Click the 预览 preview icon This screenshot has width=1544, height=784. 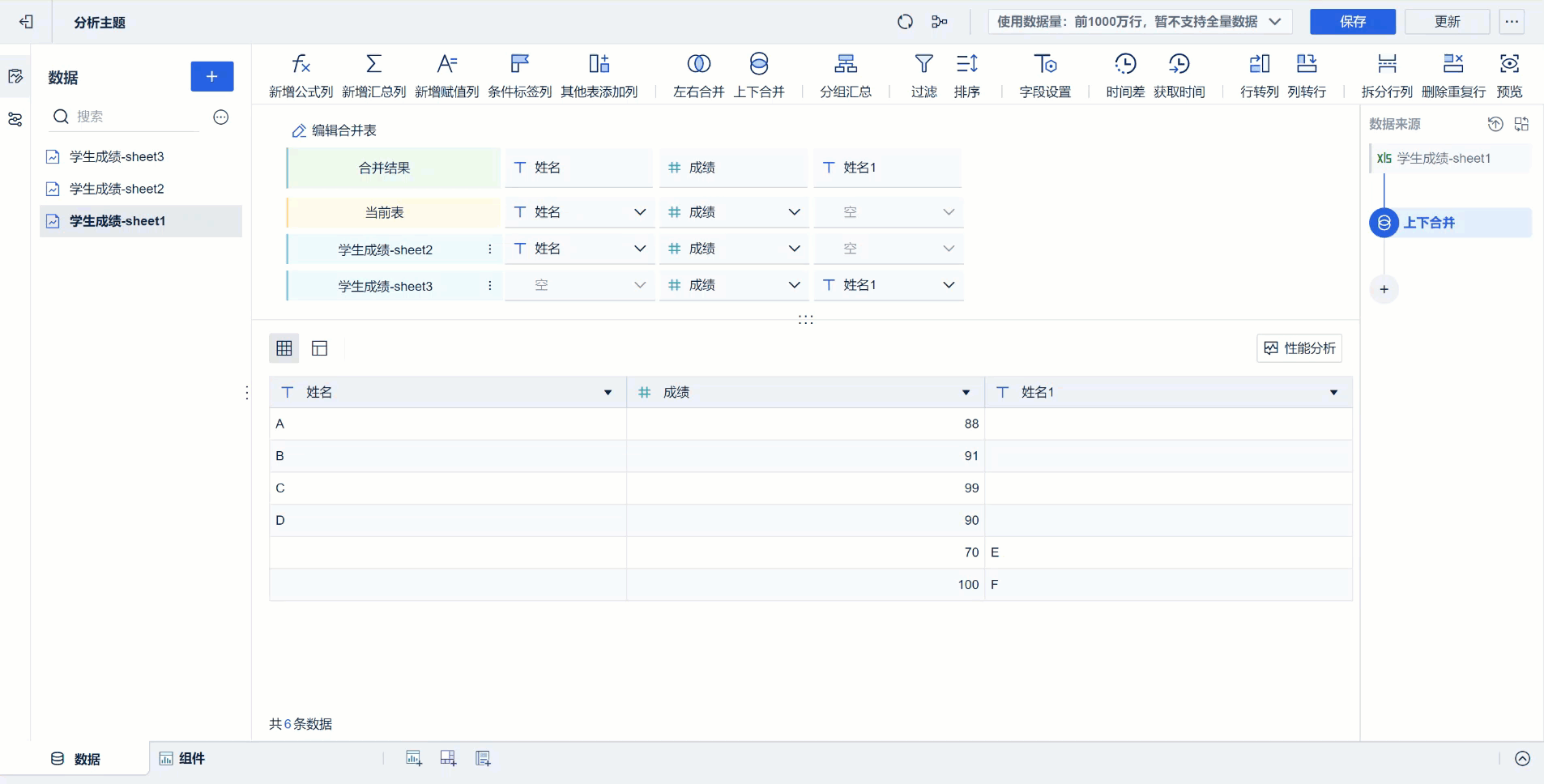(x=1509, y=75)
